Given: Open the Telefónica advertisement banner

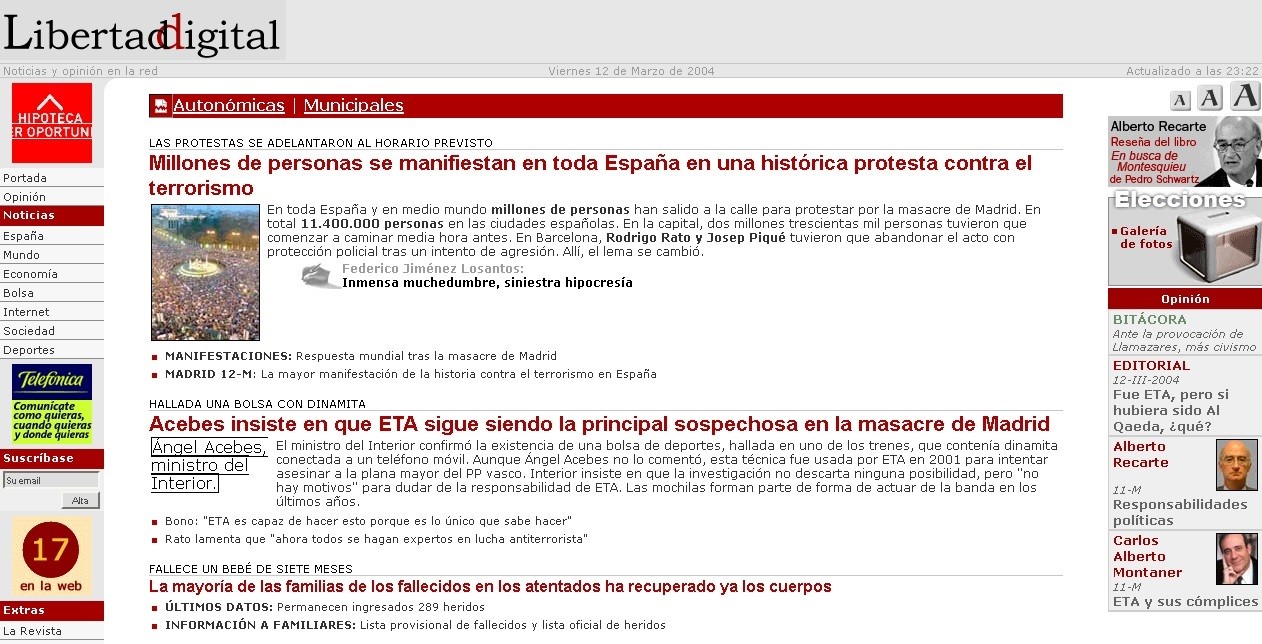Looking at the screenshot, I should pos(52,404).
